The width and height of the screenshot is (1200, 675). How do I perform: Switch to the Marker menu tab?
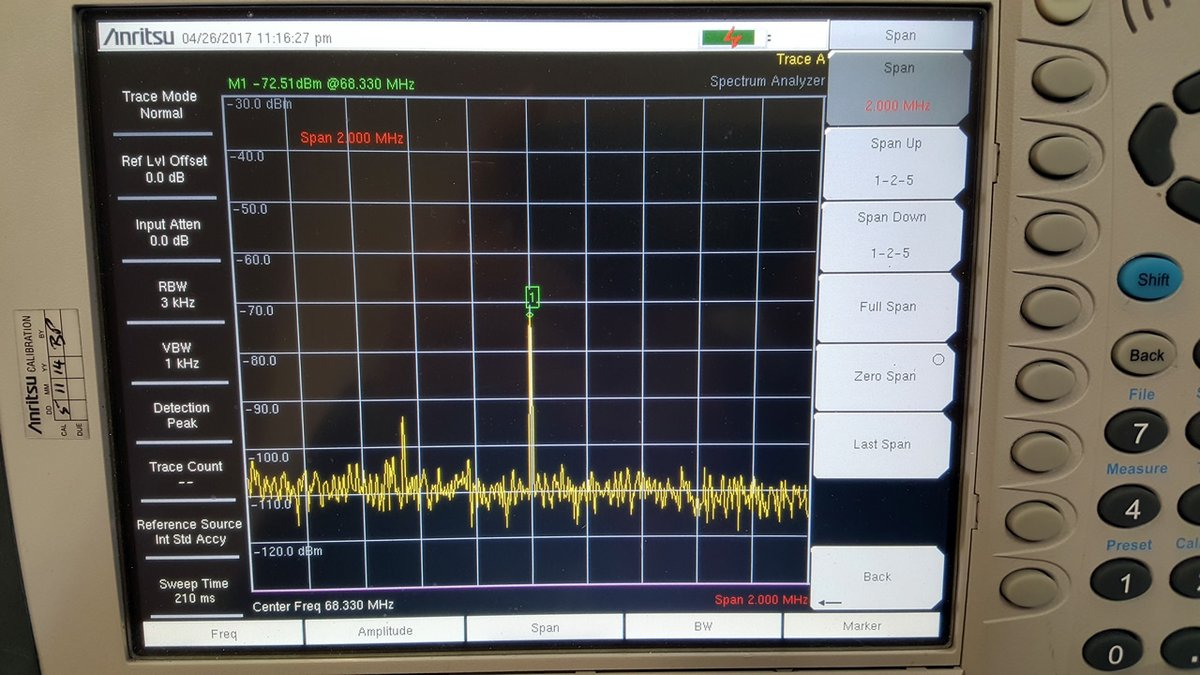coord(861,626)
